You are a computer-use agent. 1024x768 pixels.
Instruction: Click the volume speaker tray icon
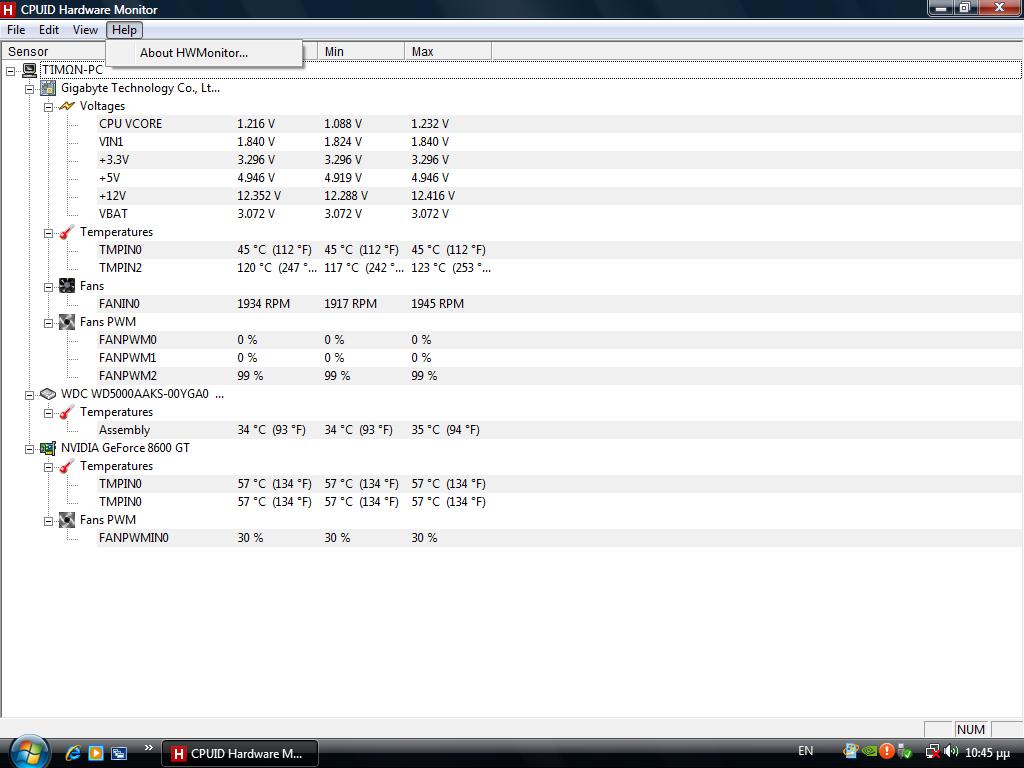tap(951, 752)
